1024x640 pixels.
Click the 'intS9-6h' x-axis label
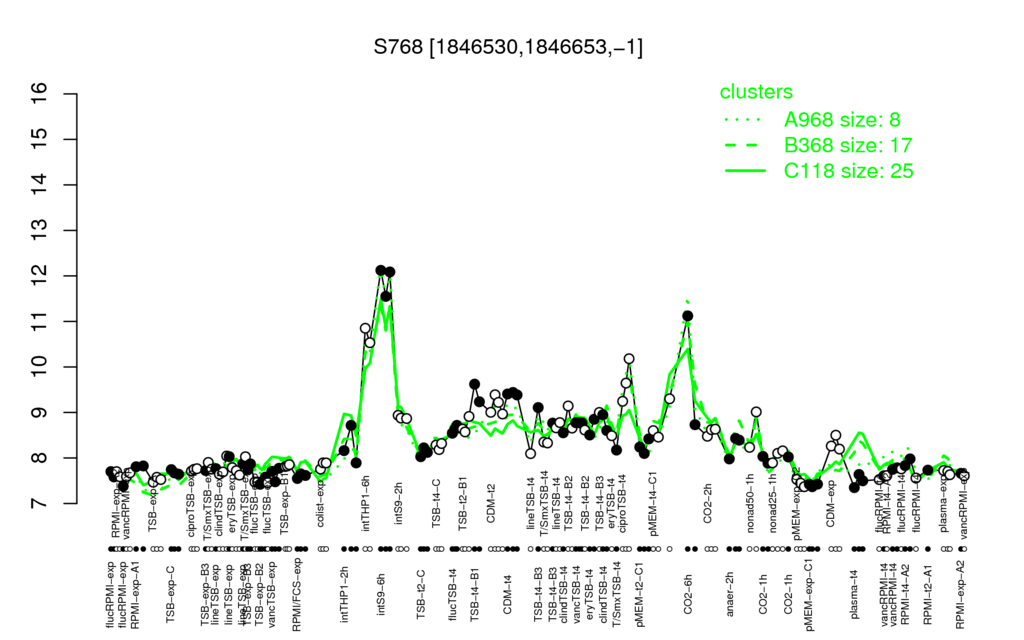(381, 595)
